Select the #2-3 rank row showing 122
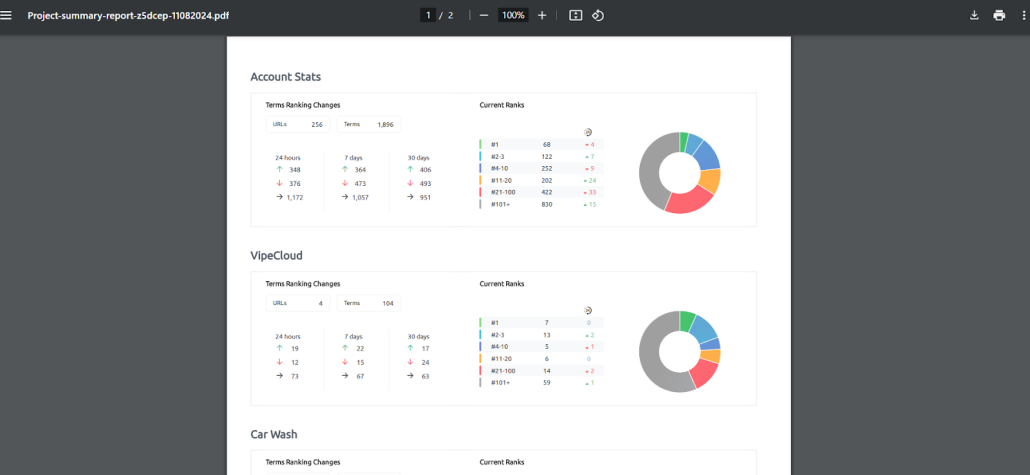Screen dimensions: 1030x475 [x=541, y=156]
